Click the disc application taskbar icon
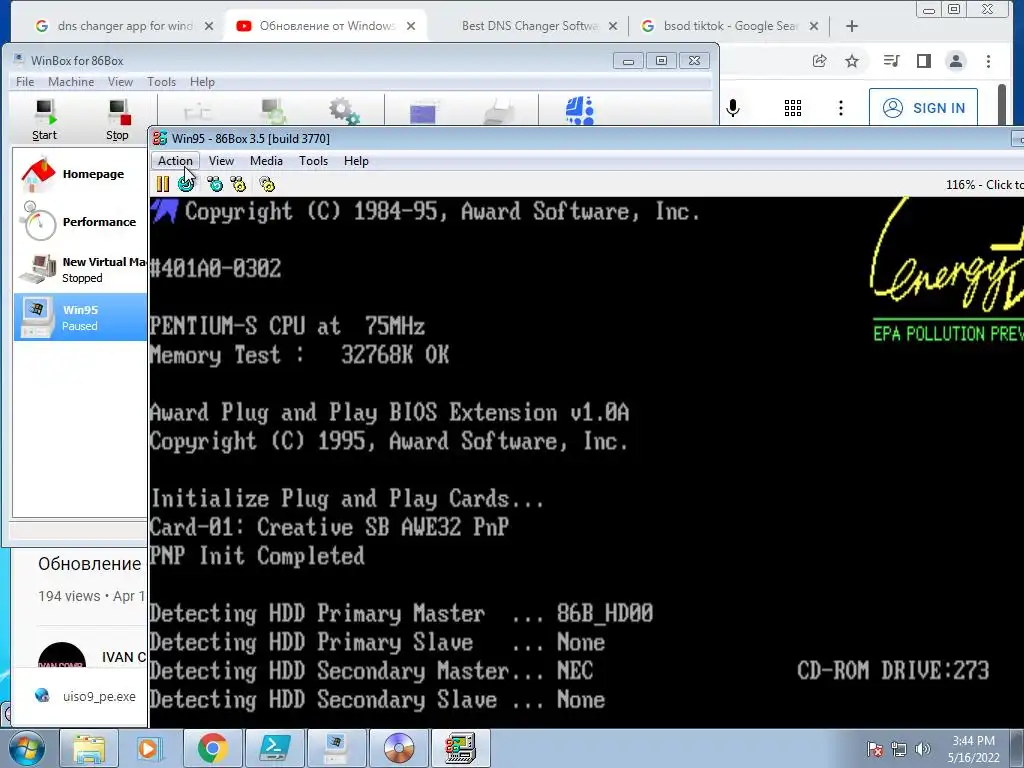1024x768 pixels. (x=399, y=748)
